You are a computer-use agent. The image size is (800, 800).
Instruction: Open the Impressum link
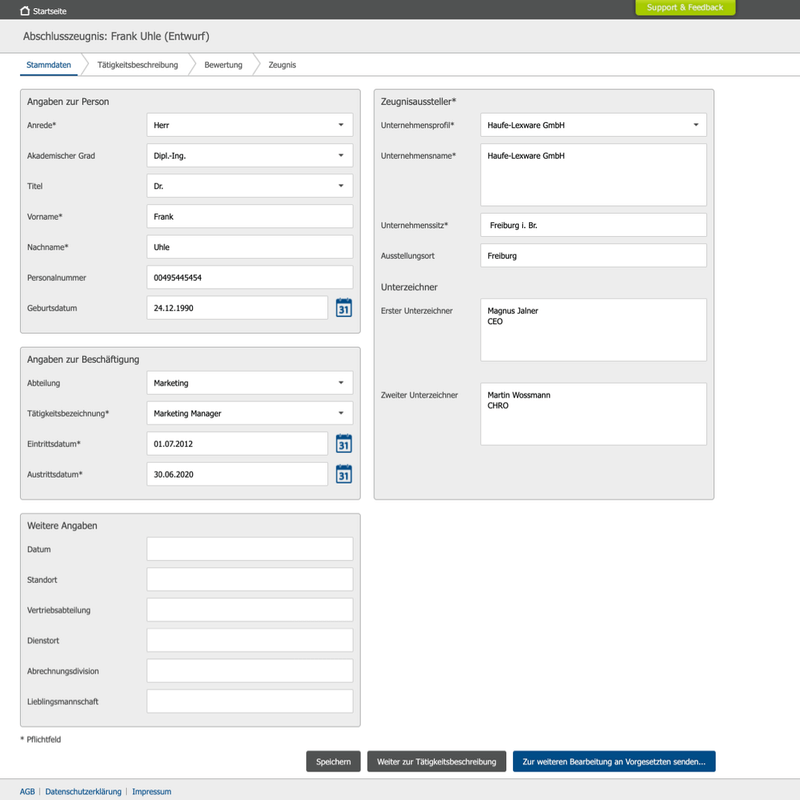tap(151, 790)
